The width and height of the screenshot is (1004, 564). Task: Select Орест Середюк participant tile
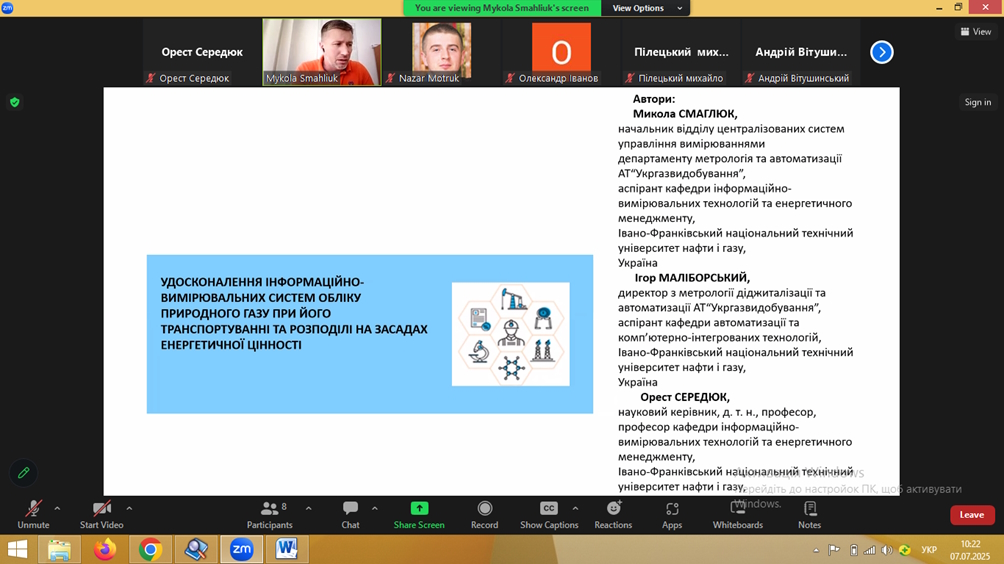pyautogui.click(x=202, y=52)
